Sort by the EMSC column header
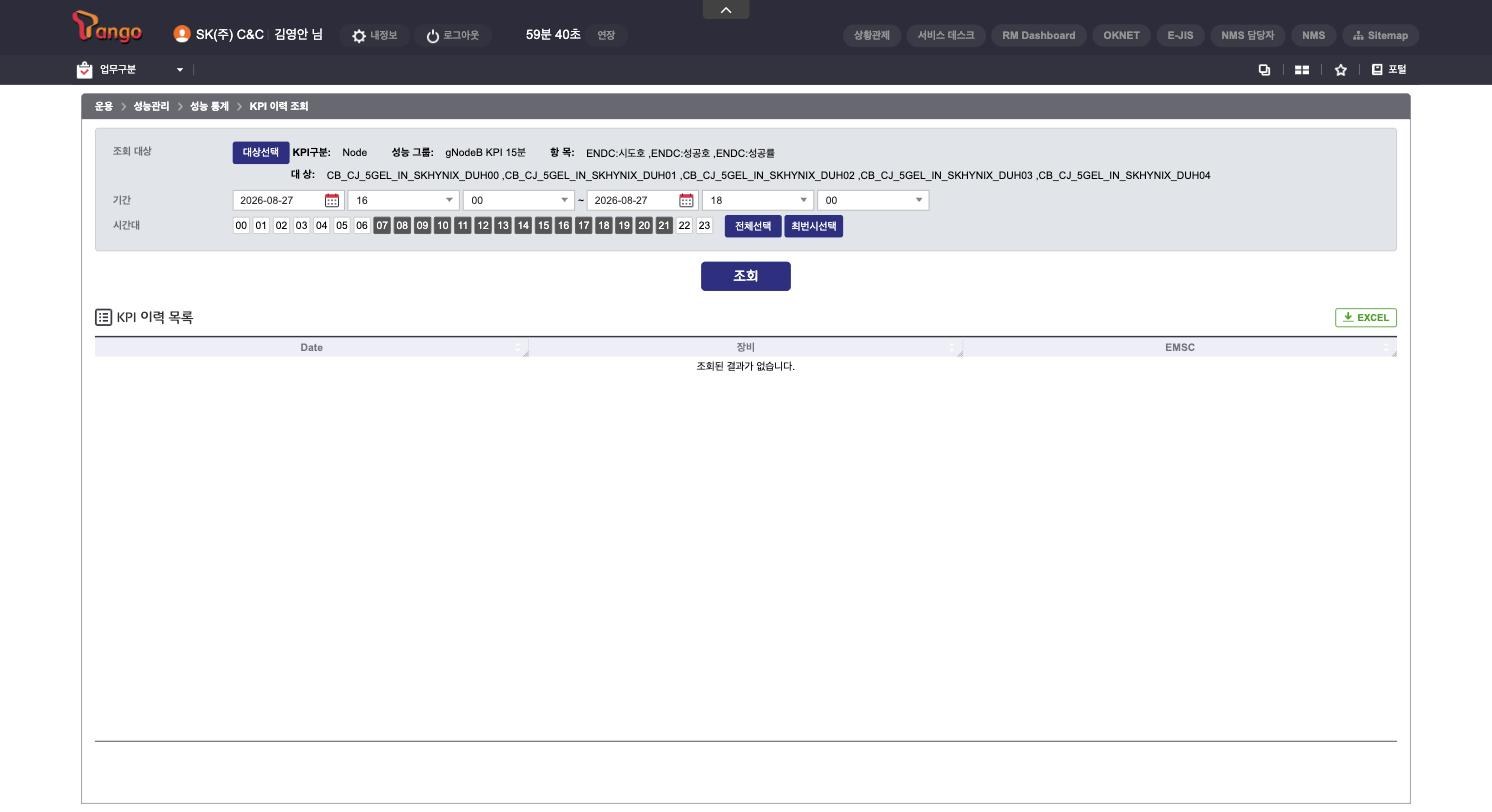 point(1180,347)
